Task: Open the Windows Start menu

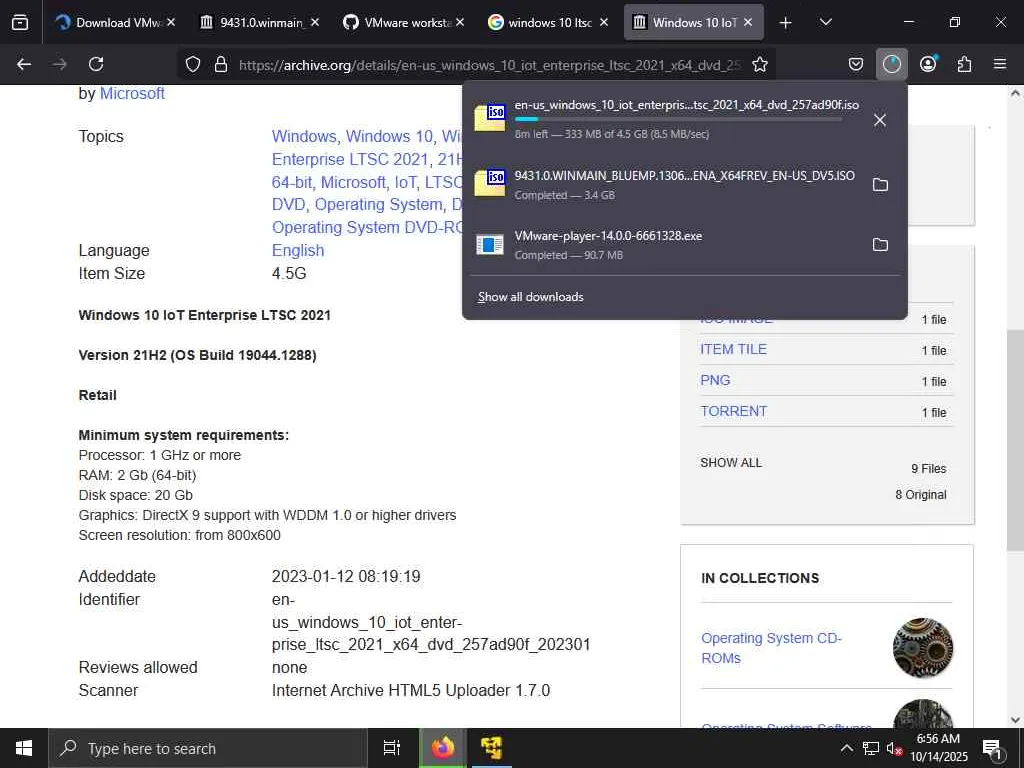Action: 24,748
